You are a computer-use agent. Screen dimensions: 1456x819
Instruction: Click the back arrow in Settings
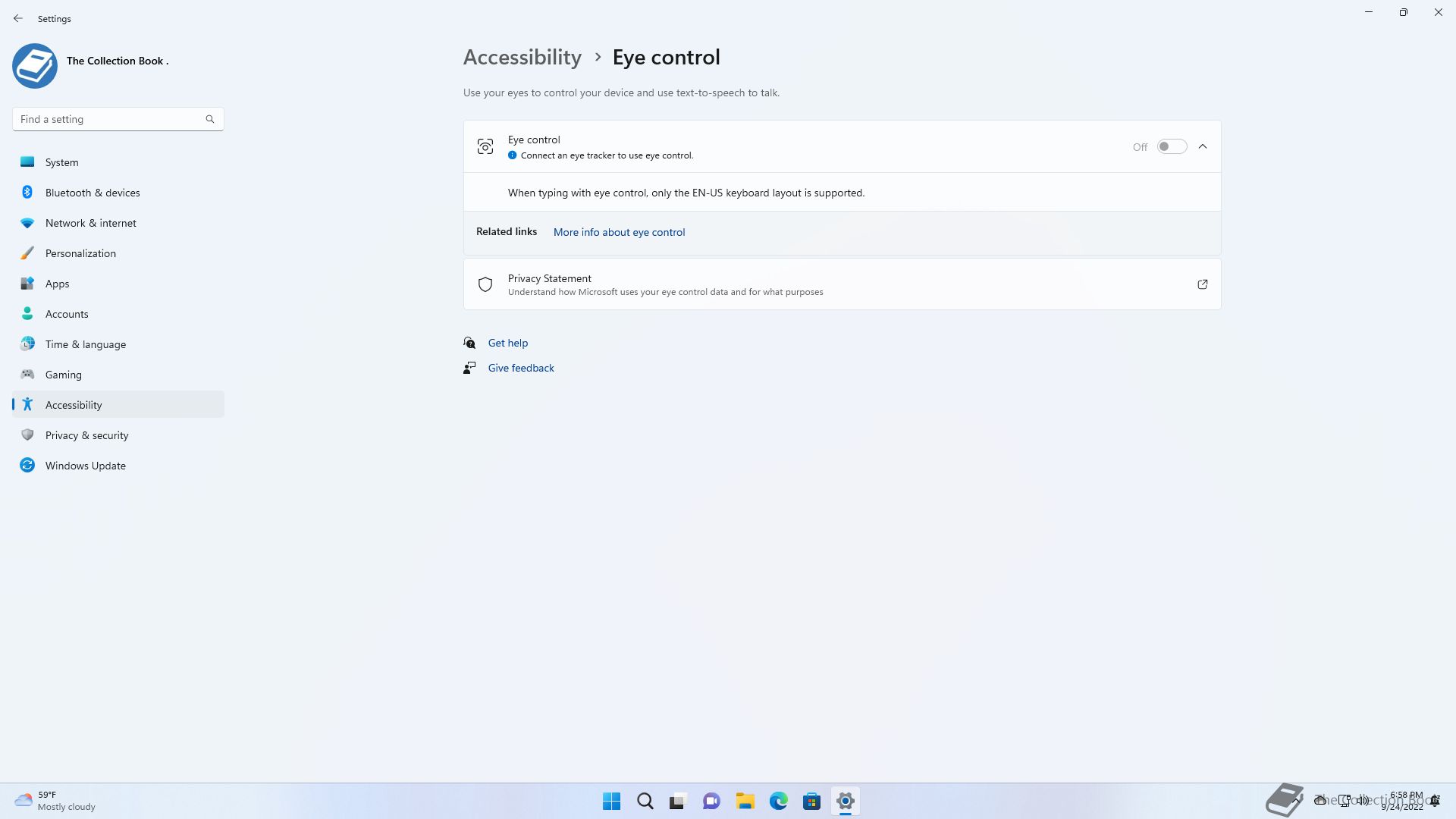point(18,18)
